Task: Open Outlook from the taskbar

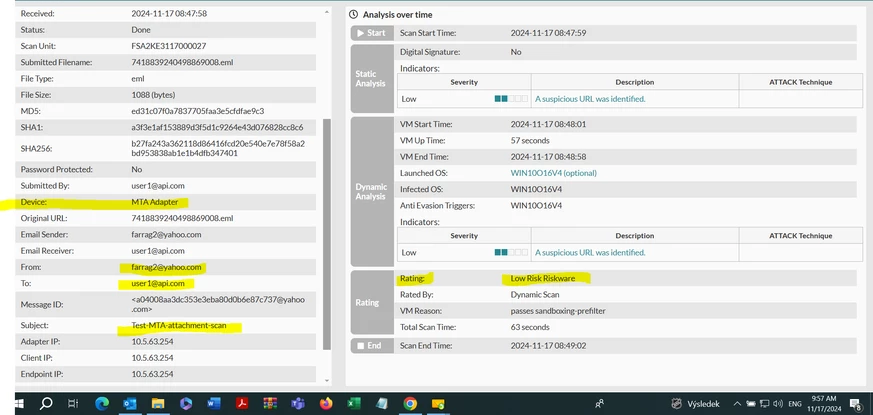Action: click(130, 404)
